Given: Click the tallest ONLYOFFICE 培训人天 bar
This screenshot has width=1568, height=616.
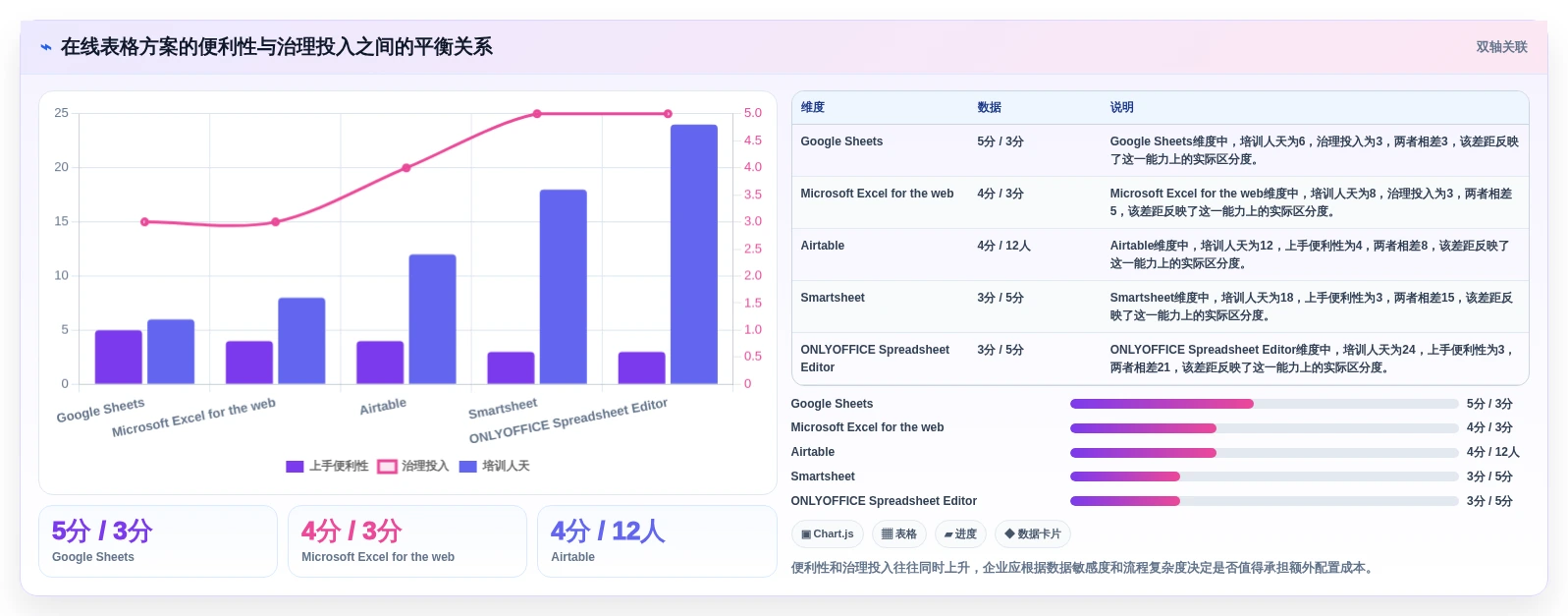Looking at the screenshot, I should click(x=694, y=254).
